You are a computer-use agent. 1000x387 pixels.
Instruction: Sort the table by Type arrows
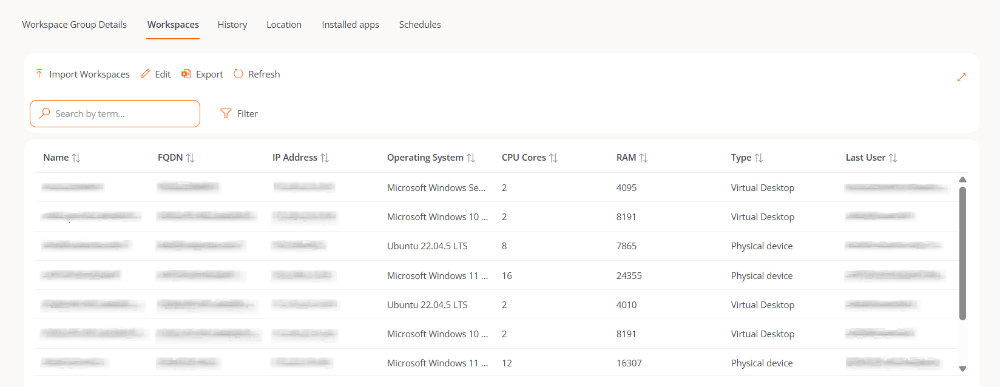click(759, 158)
